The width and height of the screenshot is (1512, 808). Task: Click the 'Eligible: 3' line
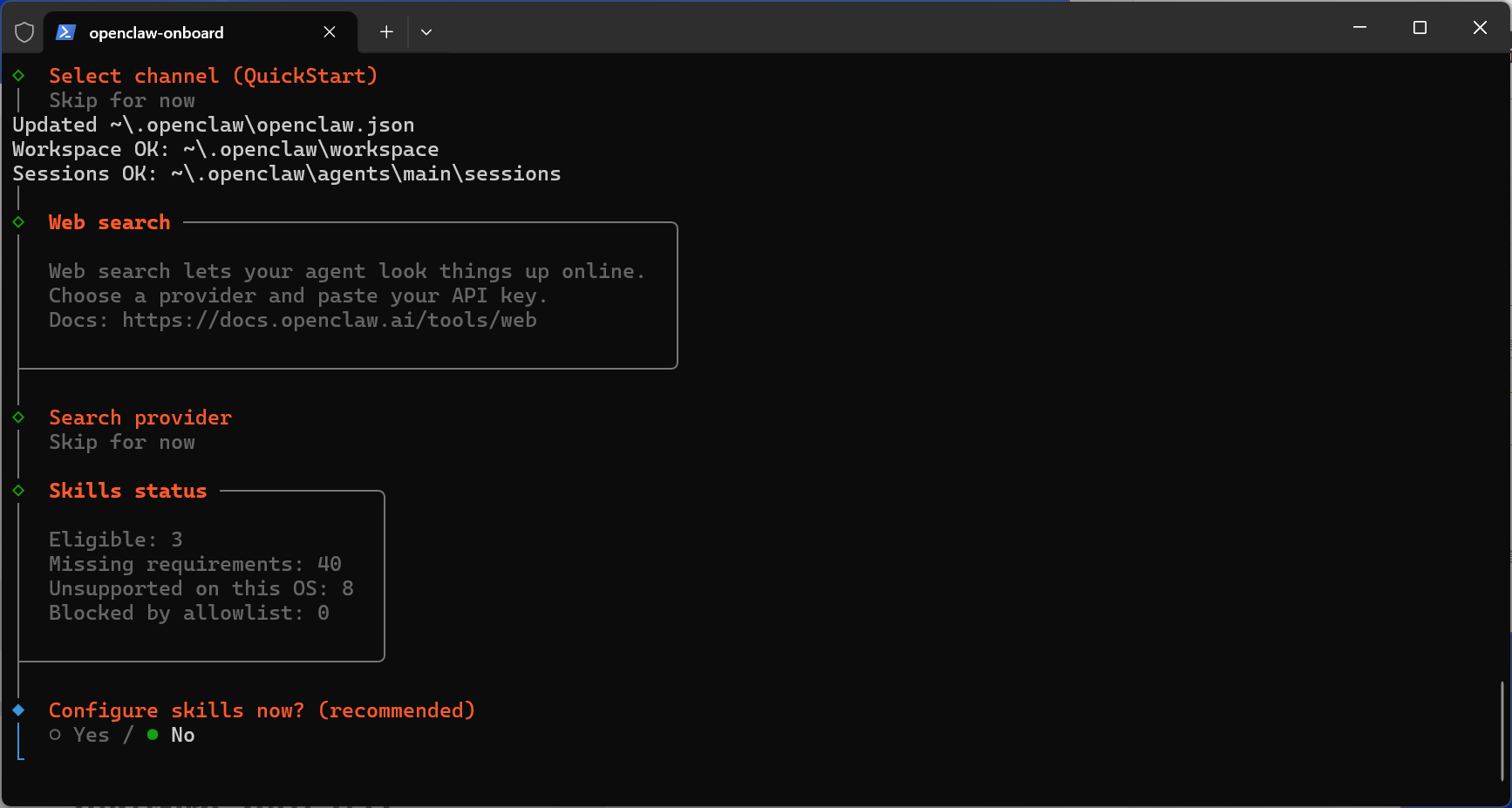(116, 540)
